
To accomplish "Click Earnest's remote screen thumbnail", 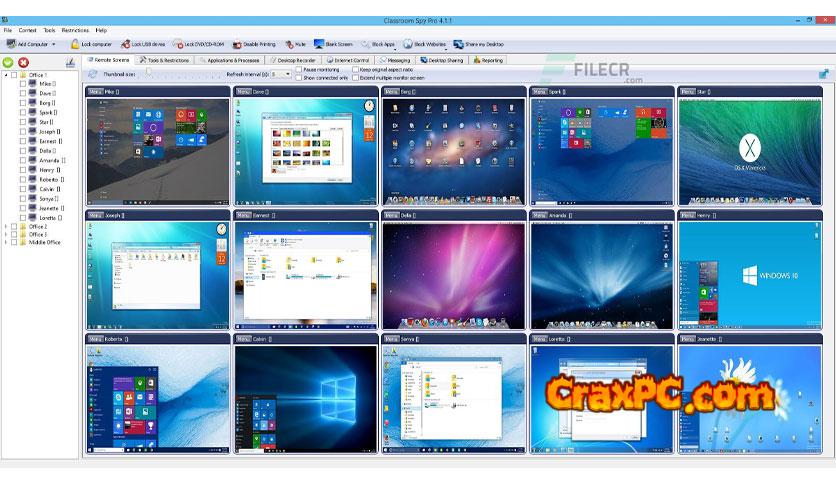I will point(306,276).
